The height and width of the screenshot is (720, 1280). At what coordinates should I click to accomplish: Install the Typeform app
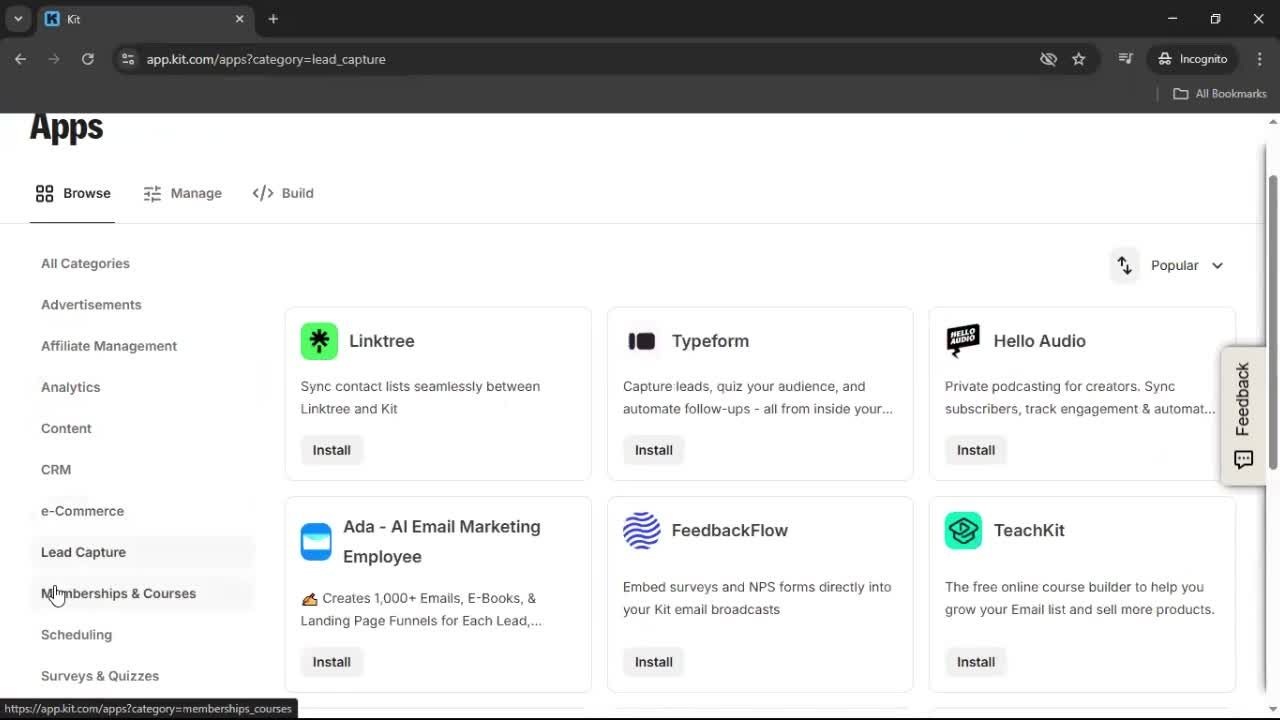coord(653,450)
